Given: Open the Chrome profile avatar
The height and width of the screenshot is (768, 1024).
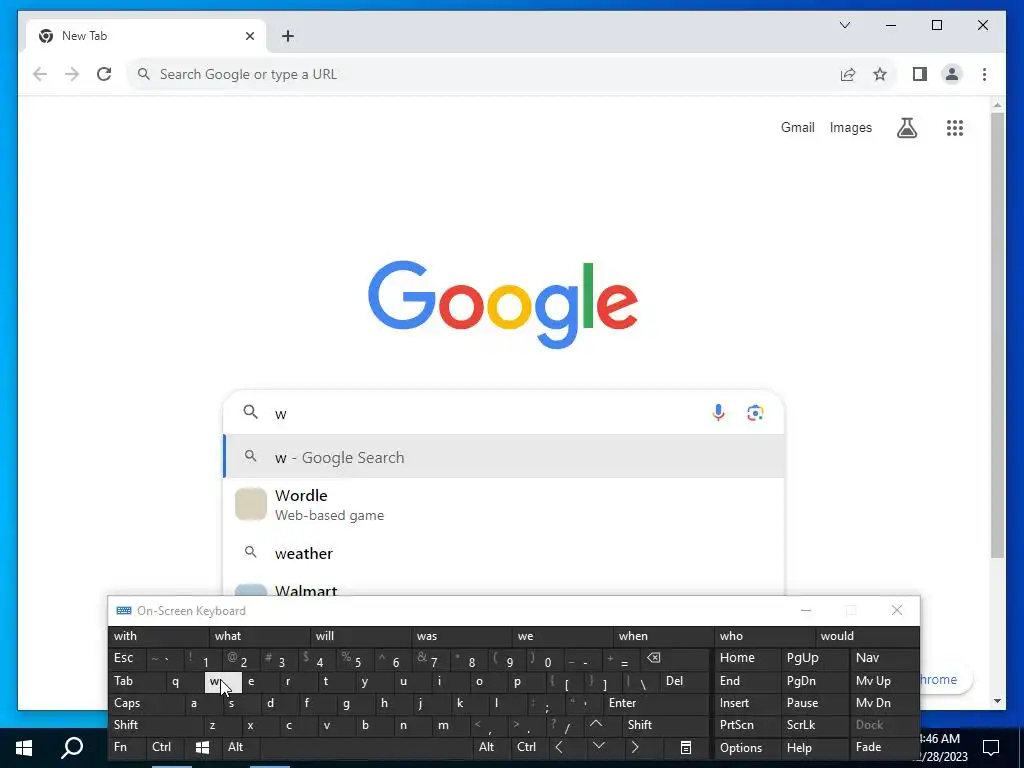Looking at the screenshot, I should 952,74.
